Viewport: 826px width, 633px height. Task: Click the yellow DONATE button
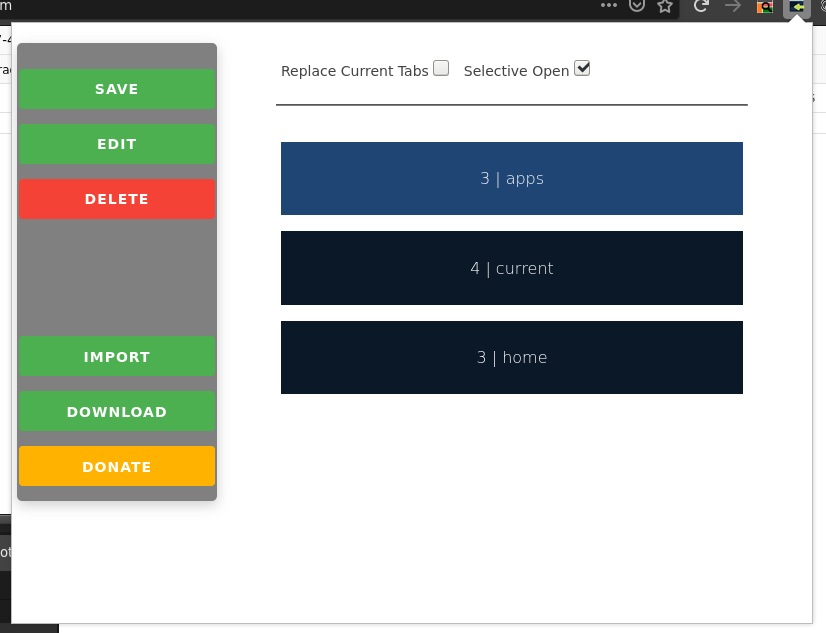point(117,466)
